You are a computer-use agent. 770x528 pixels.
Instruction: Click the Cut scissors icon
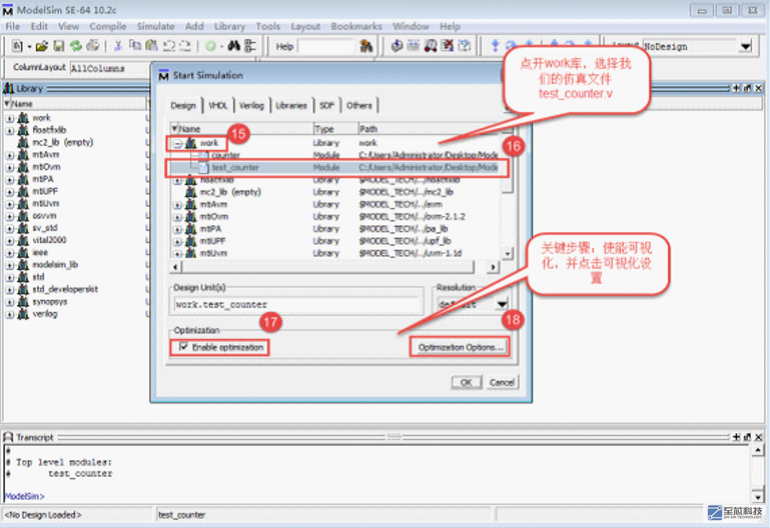click(118, 46)
